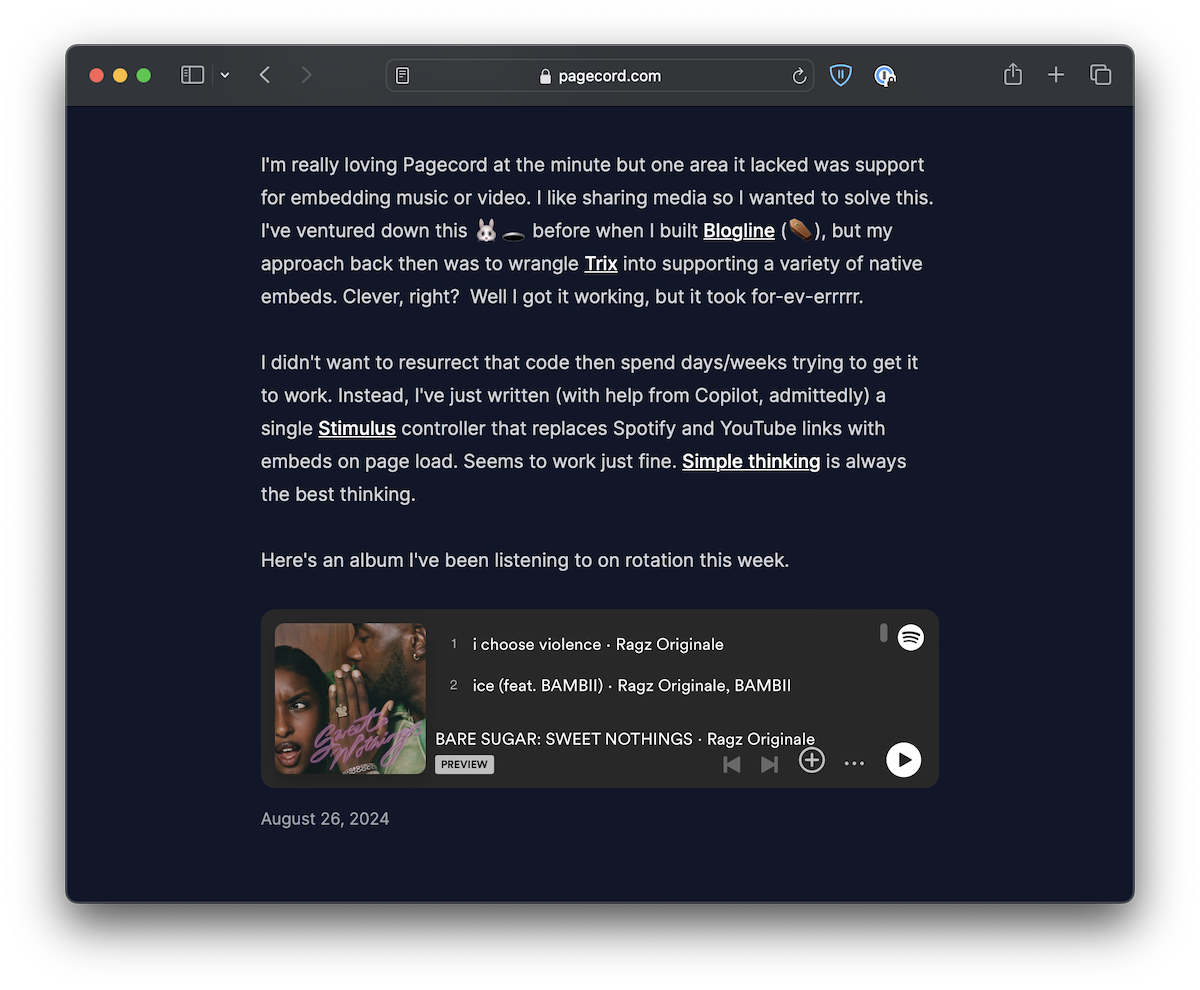Open the 1Password extension icon

click(x=885, y=76)
